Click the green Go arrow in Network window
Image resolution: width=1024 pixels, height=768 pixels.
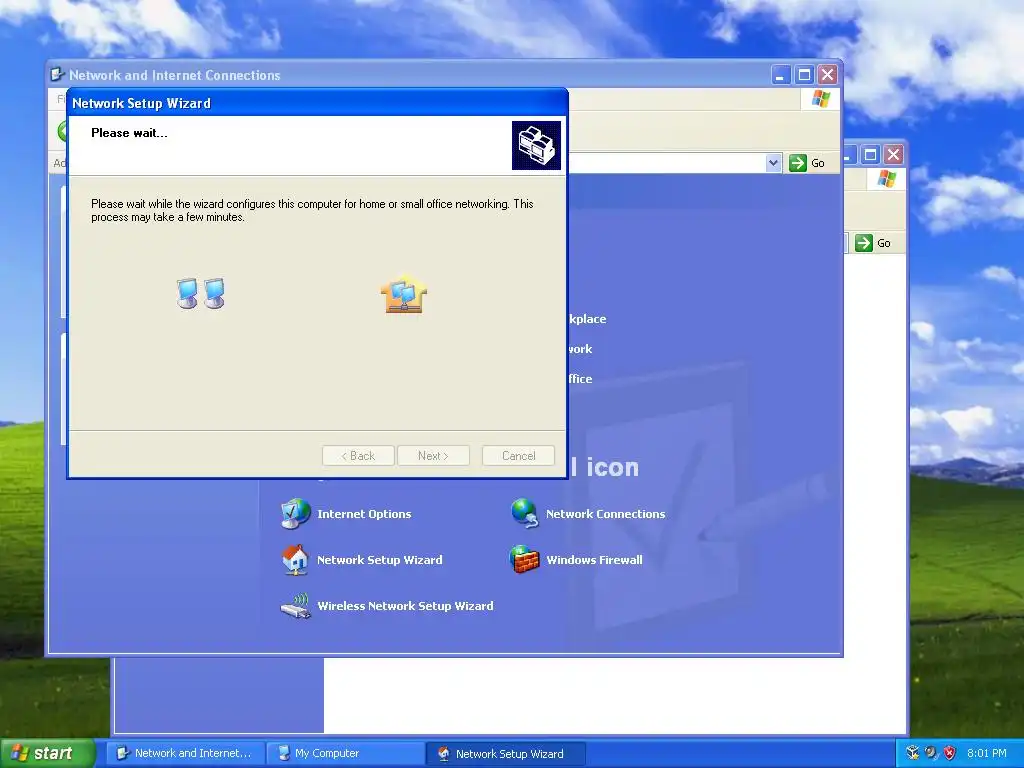pyautogui.click(x=797, y=163)
